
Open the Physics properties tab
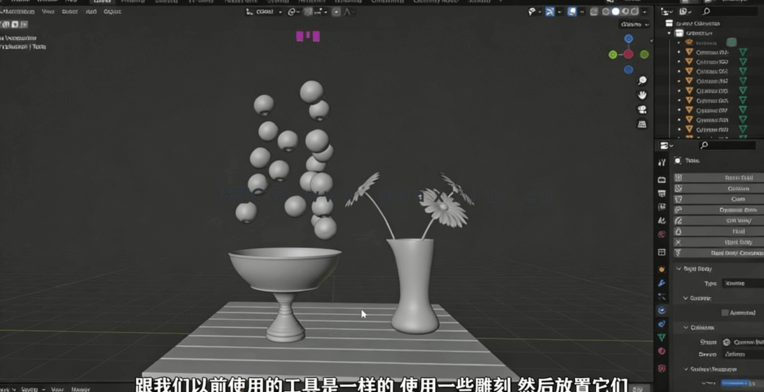661,310
